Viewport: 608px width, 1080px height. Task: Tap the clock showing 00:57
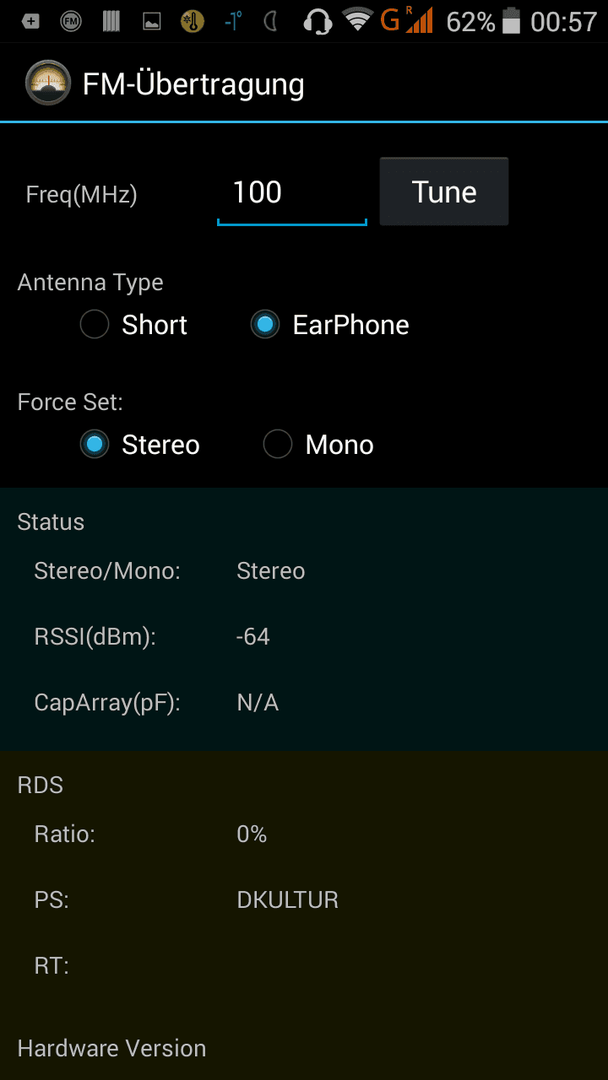(563, 22)
